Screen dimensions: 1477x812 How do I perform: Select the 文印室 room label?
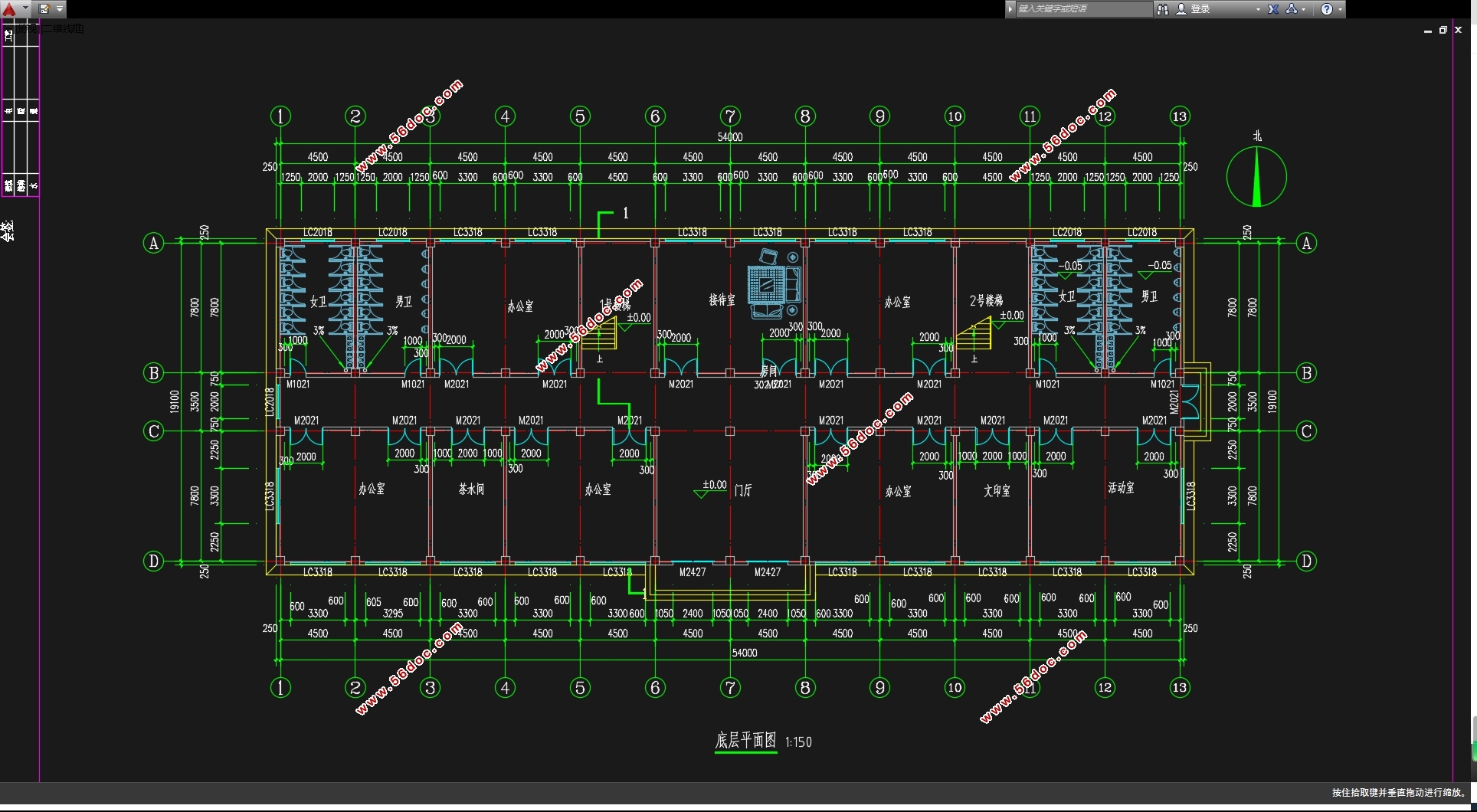point(997,490)
